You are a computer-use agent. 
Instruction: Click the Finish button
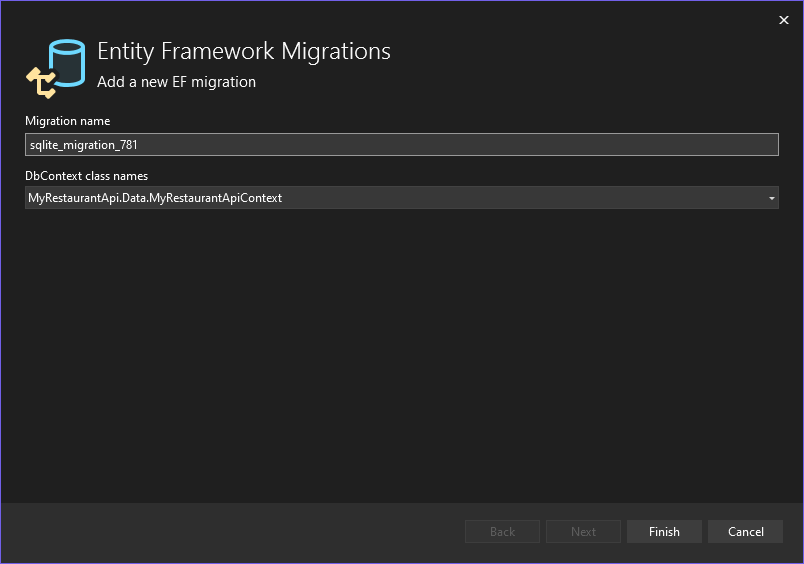click(664, 532)
